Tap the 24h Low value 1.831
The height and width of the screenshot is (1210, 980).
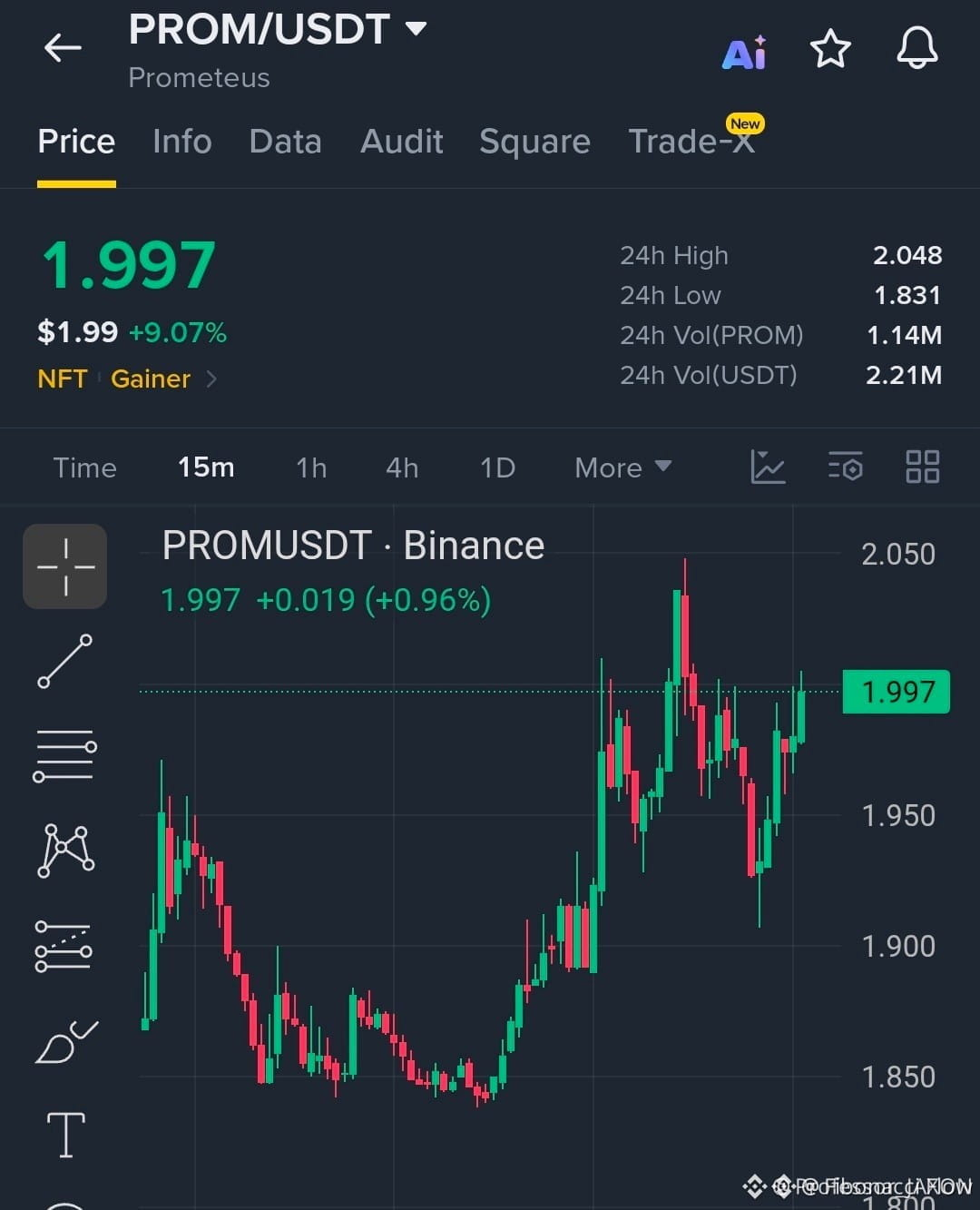point(907,295)
